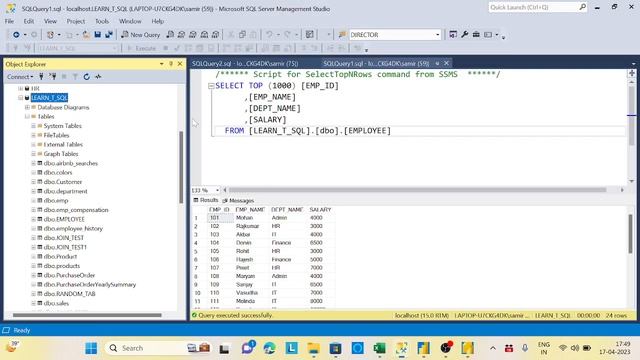
Task: Click the results grid vertical scrollbar
Action: pos(631,234)
